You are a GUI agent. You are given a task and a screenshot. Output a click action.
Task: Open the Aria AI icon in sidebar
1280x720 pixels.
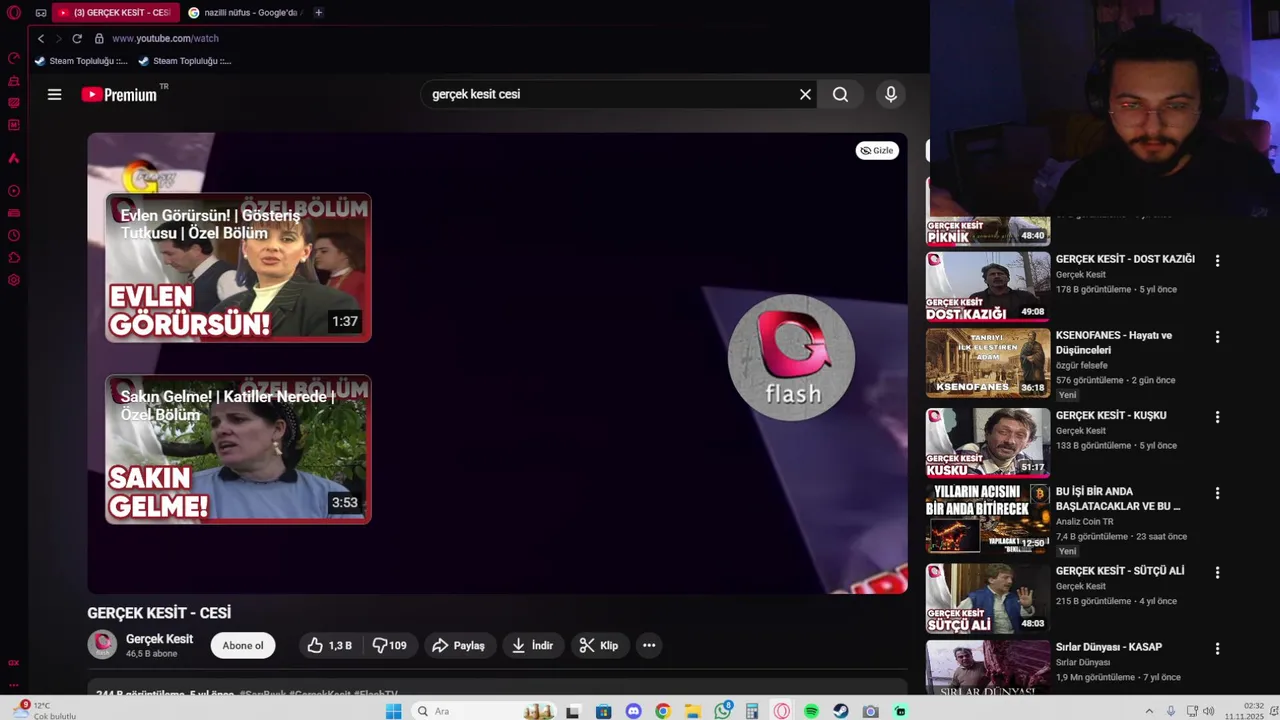point(14,158)
